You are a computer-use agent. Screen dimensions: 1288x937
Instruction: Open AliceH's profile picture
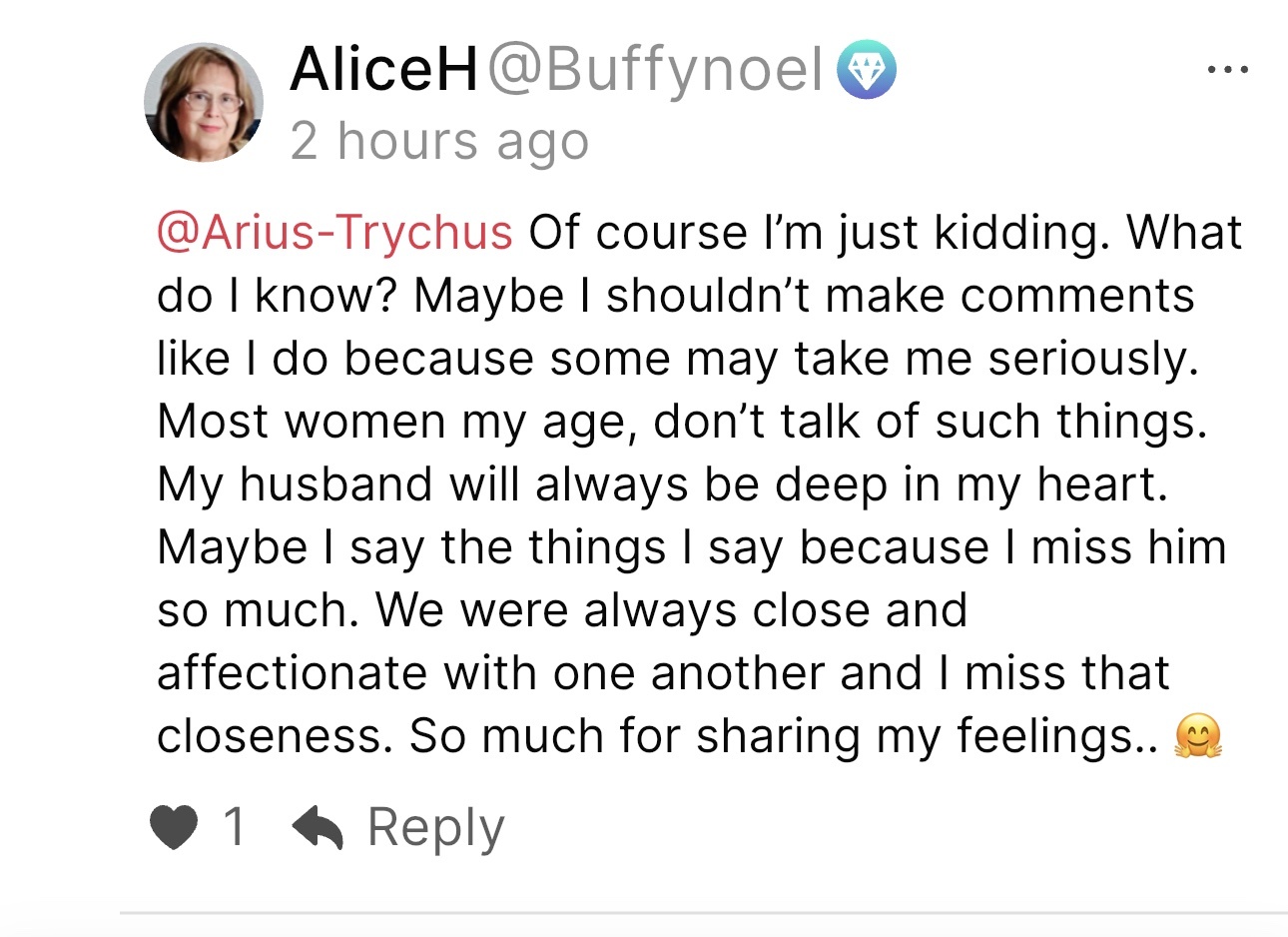coord(204,102)
